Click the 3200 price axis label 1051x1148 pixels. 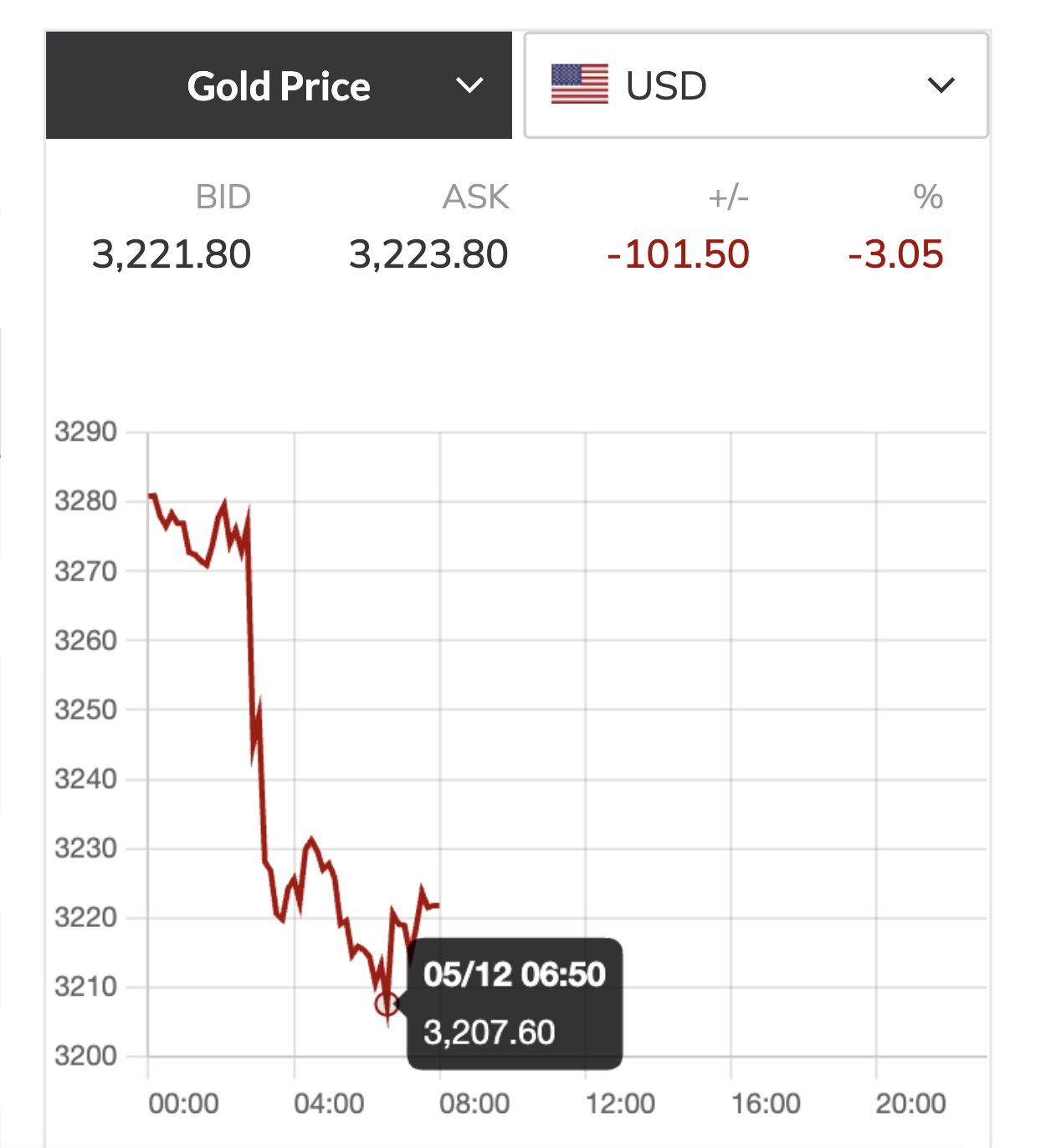(x=85, y=1056)
